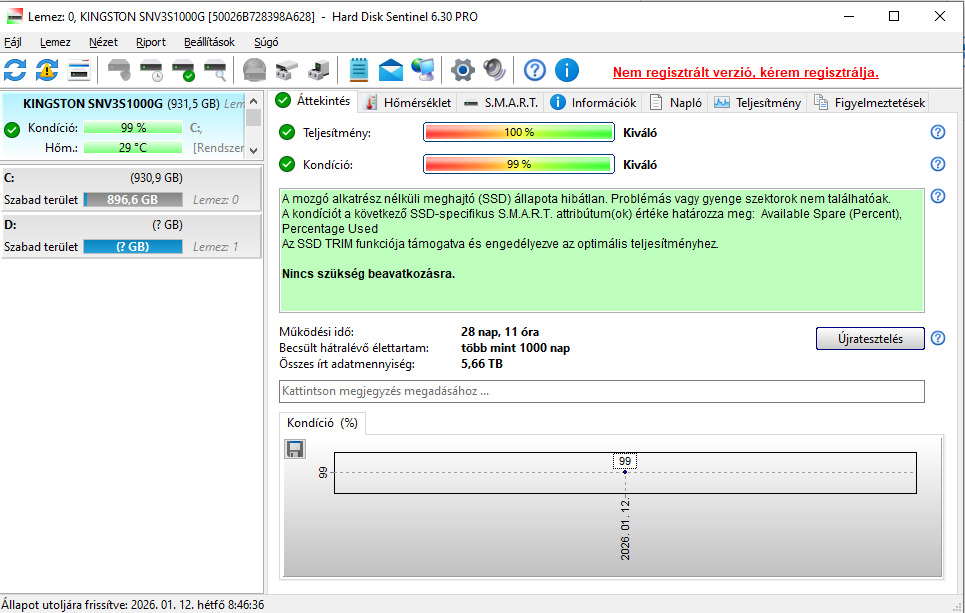The image size is (965, 613).
Task: Click the blue info circle toolbar icon
Action: point(567,70)
